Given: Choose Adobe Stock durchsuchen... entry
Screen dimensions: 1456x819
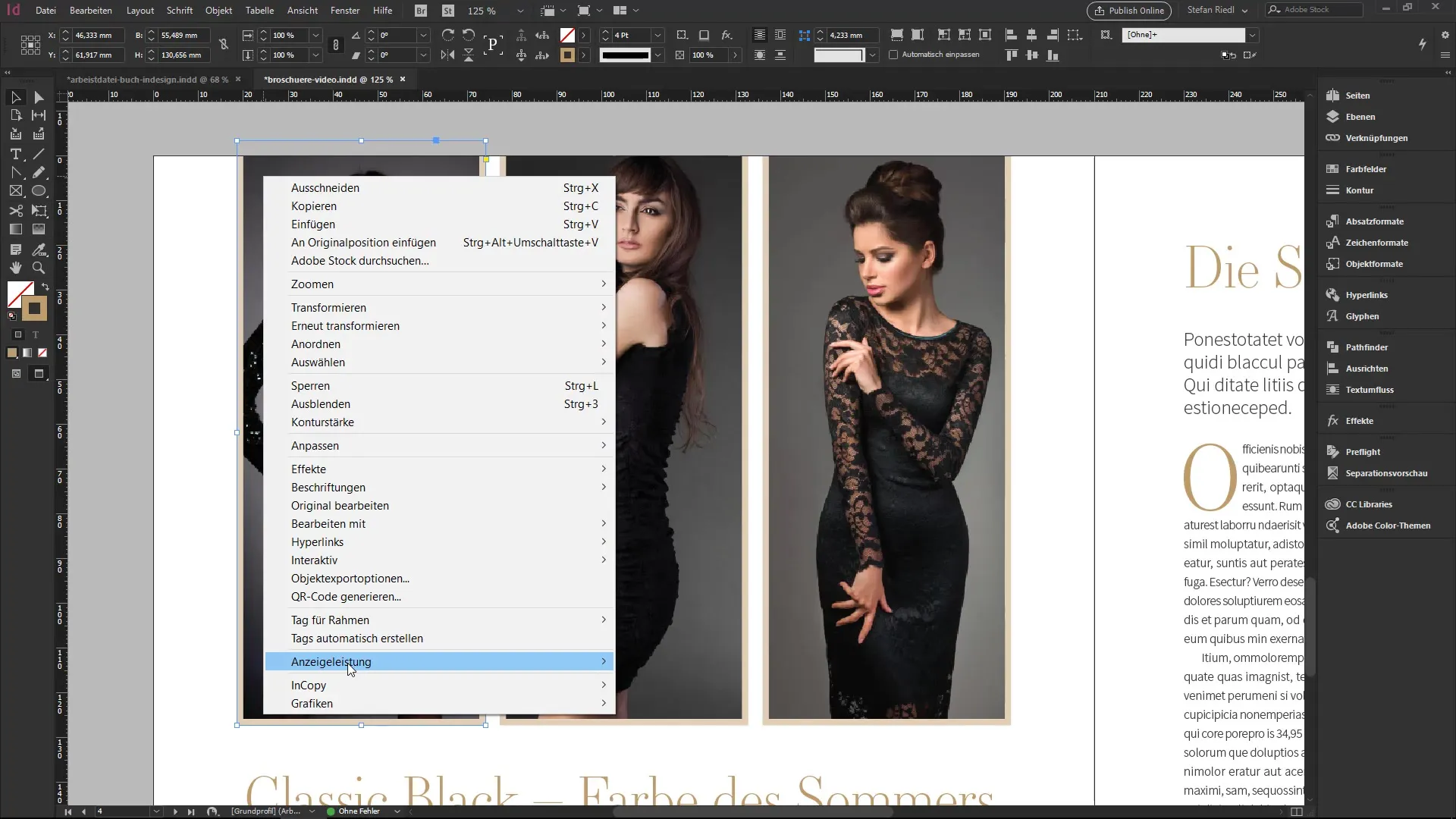Looking at the screenshot, I should pyautogui.click(x=439, y=260).
